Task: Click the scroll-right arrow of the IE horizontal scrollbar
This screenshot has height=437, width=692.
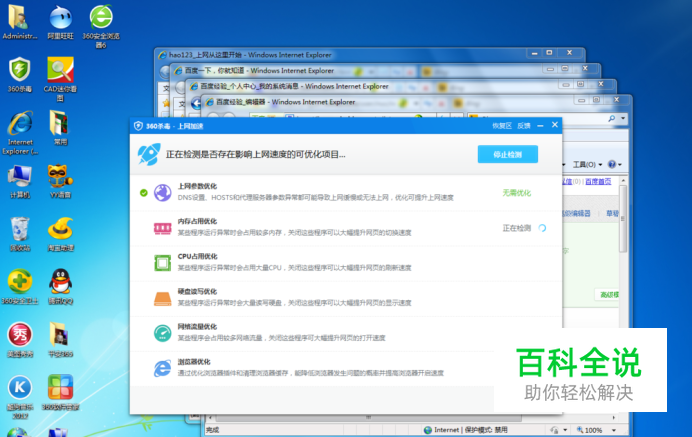Action: click(x=613, y=417)
